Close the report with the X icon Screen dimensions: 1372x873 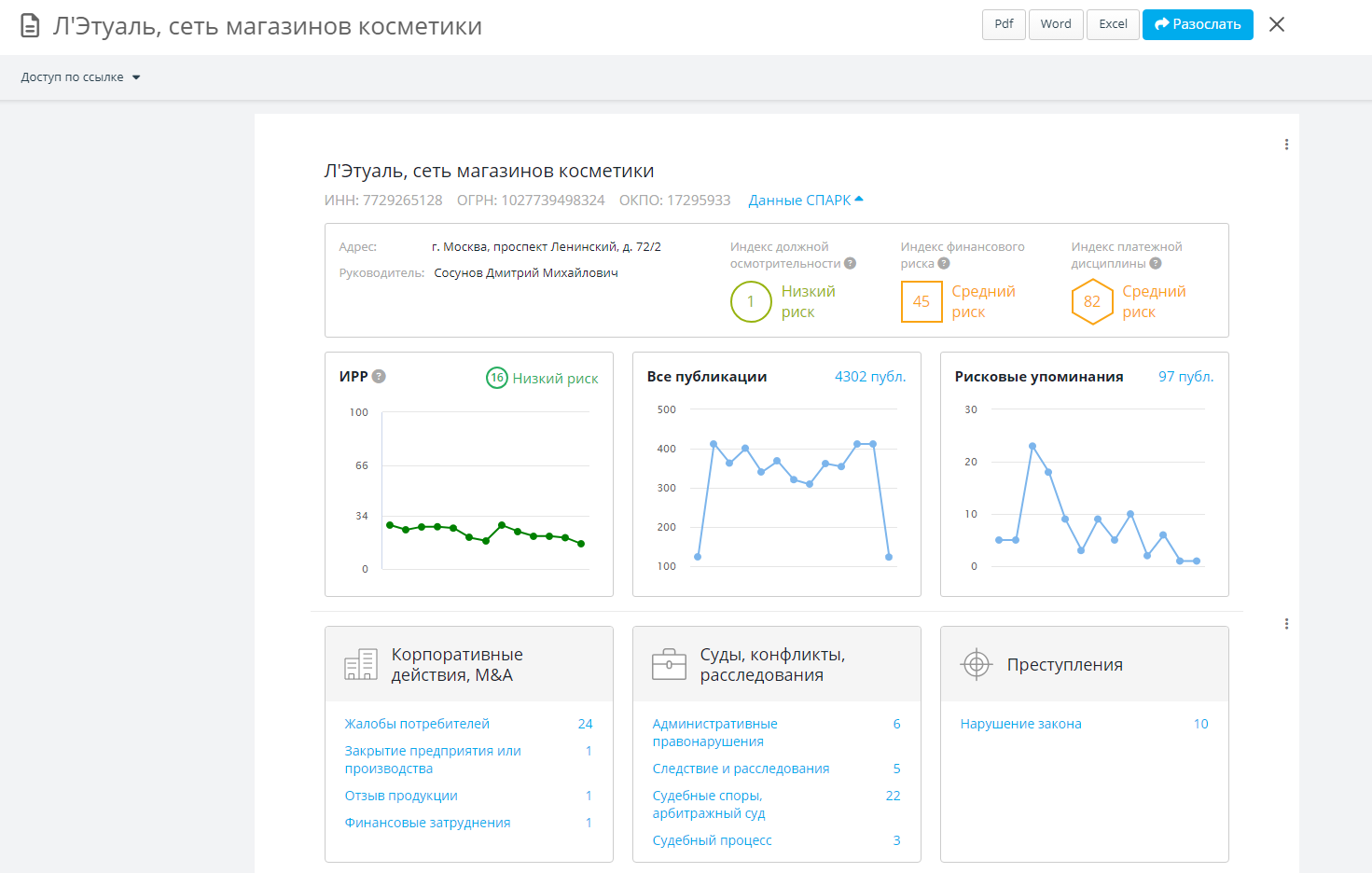point(1277,24)
